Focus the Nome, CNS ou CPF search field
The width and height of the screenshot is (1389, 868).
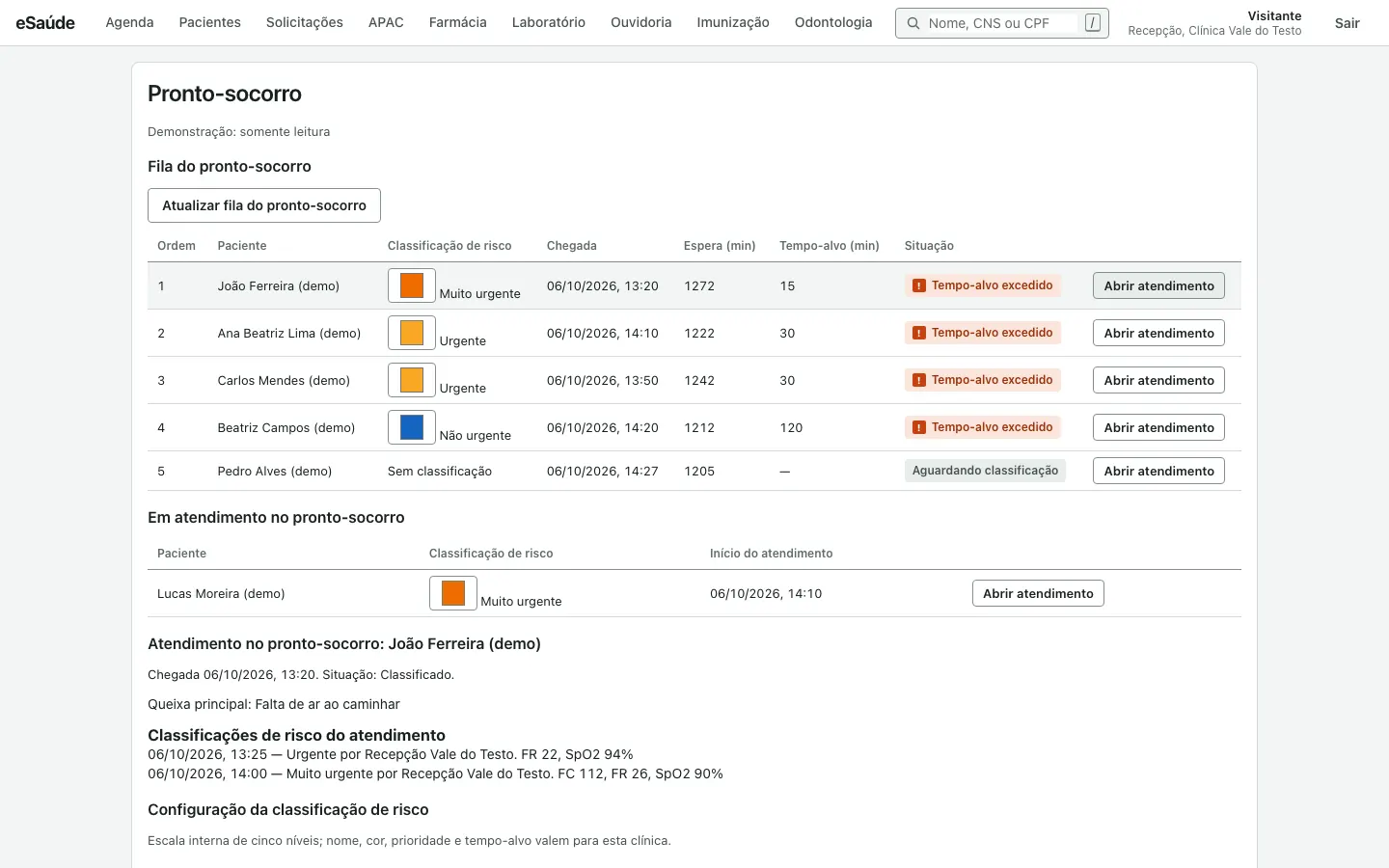(1001, 23)
